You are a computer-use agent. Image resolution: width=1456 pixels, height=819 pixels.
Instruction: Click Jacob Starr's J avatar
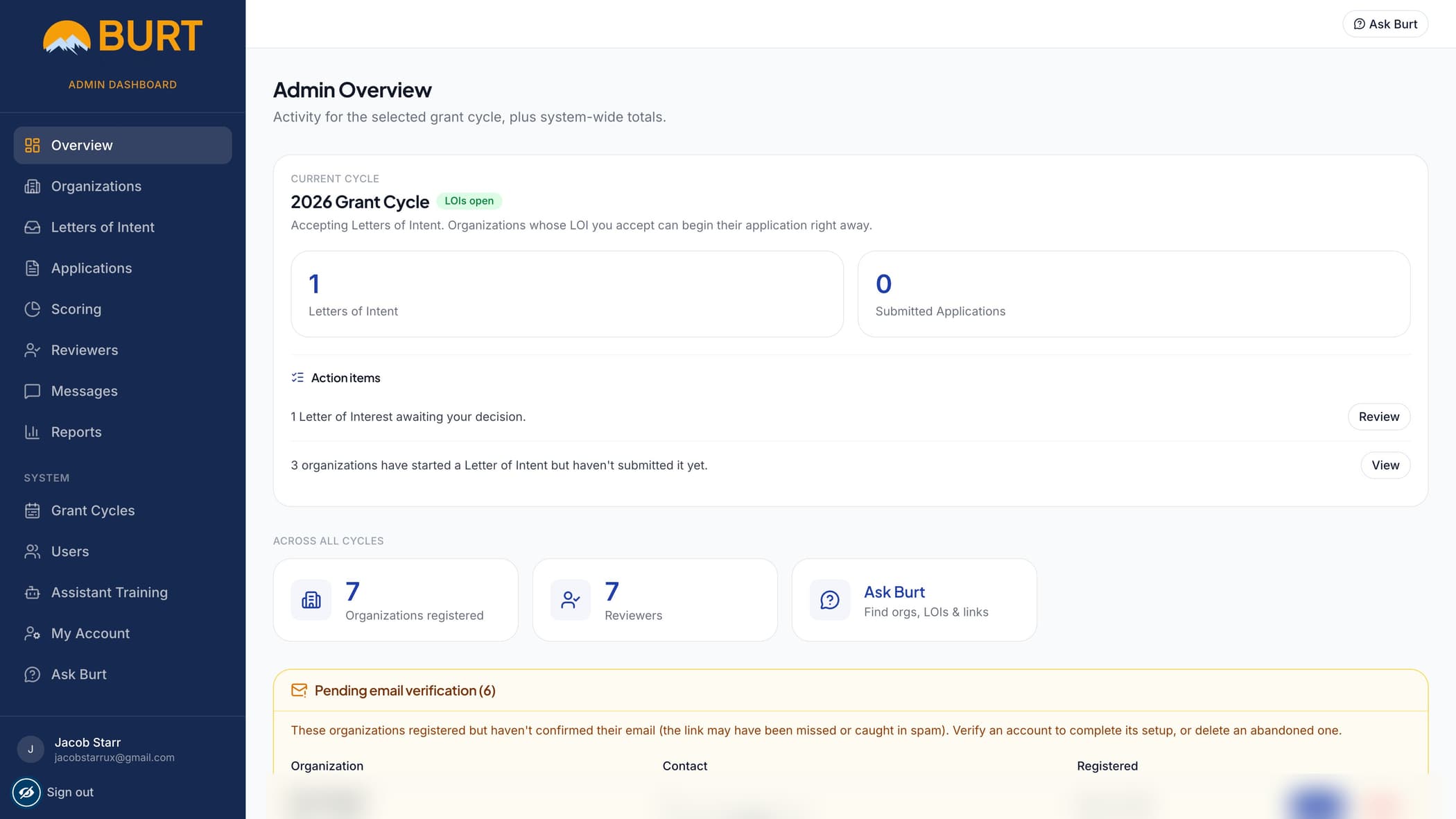tap(31, 749)
